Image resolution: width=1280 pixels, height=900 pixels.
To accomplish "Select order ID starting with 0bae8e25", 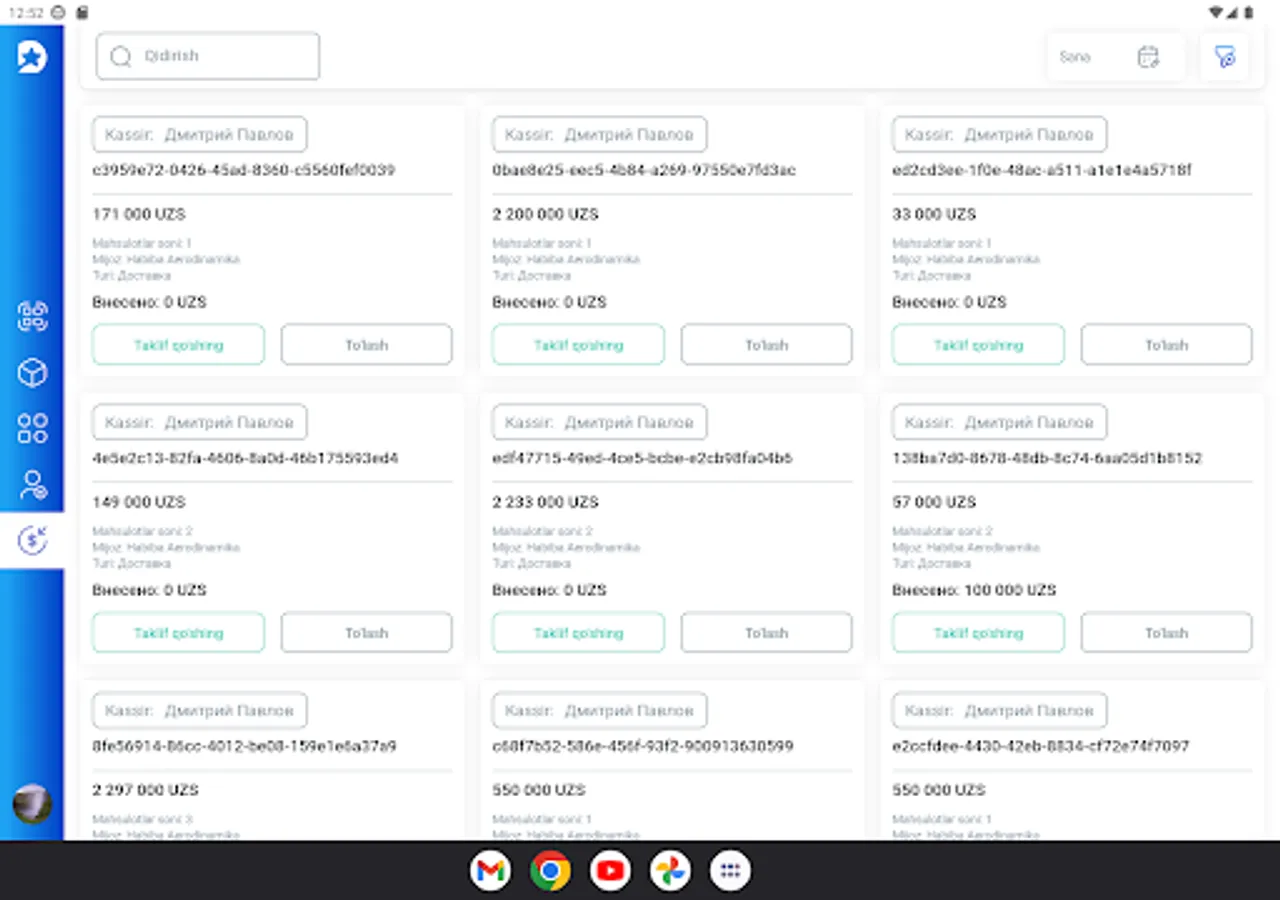I will tap(644, 170).
